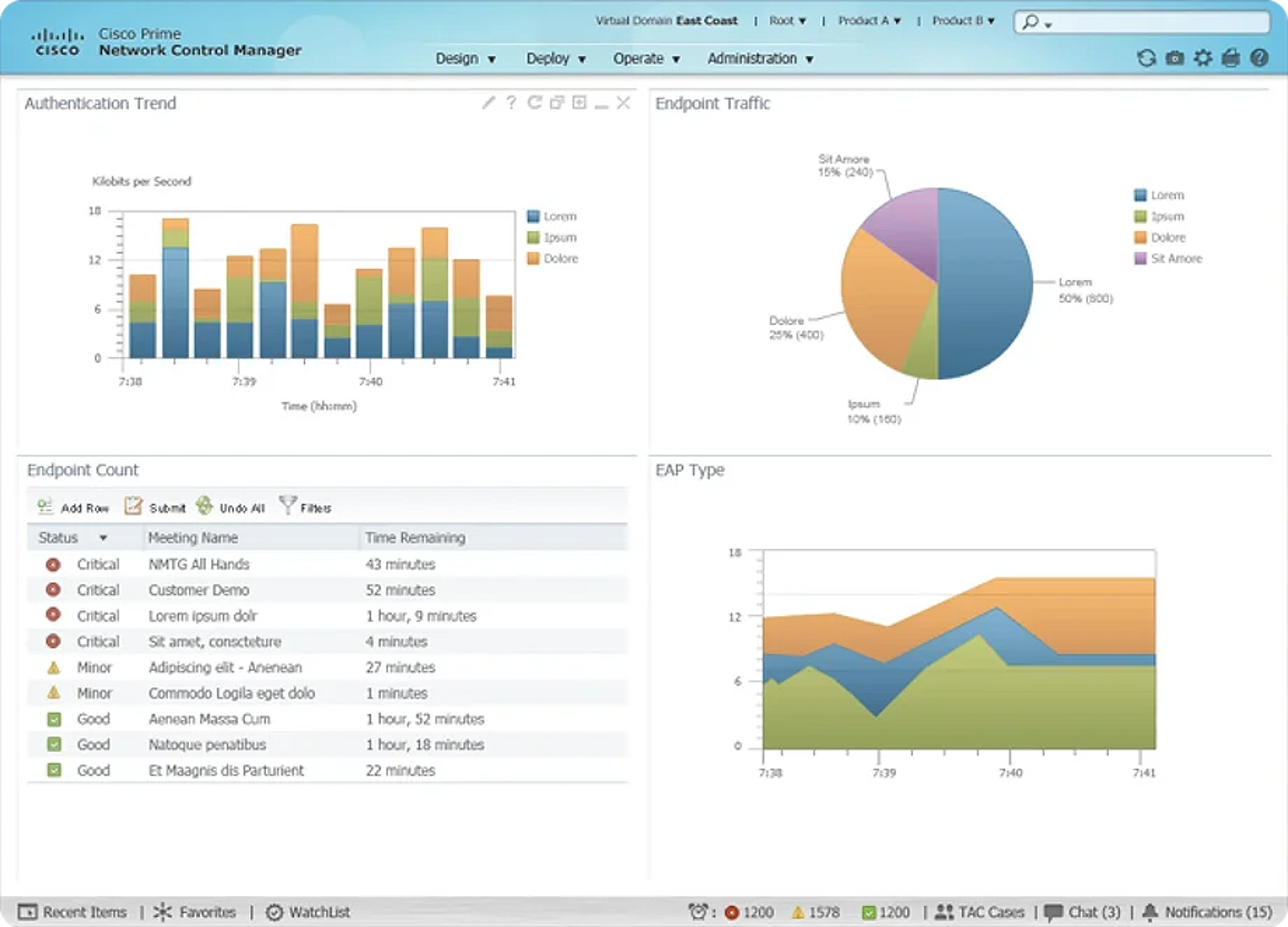This screenshot has height=927, width=1288.
Task: Open the Status column sort dropdown
Action: (103, 538)
